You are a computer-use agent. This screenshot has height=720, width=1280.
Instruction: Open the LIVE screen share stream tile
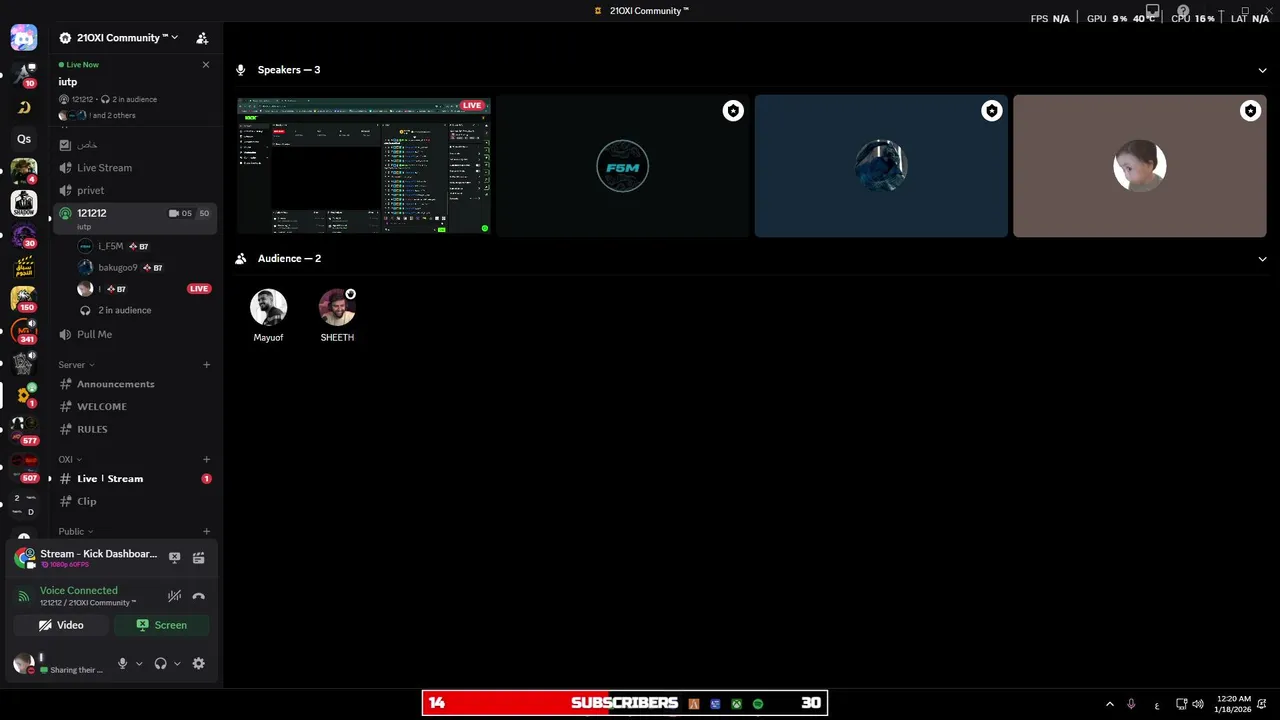click(x=364, y=166)
